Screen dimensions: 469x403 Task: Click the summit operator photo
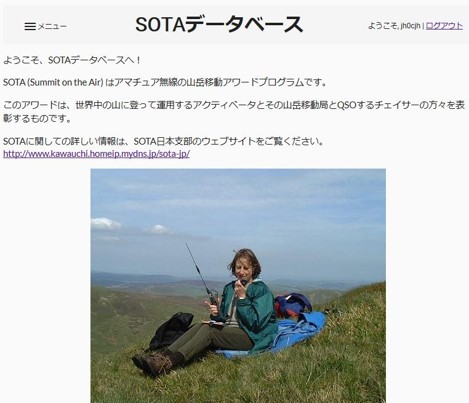click(x=238, y=286)
